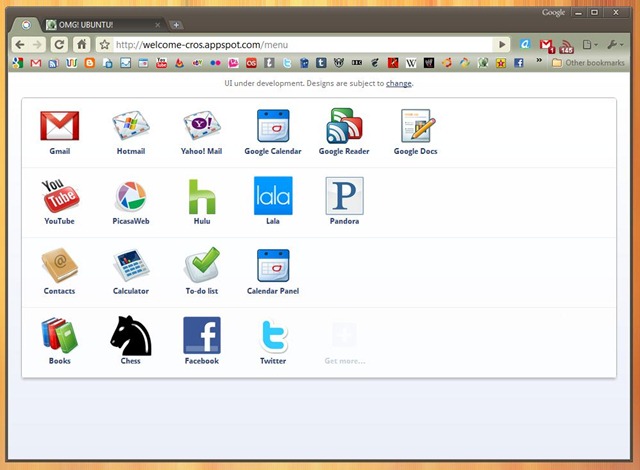
Task: Open the Last.fm bookmark in bookmarks bar
Action: coord(251,63)
